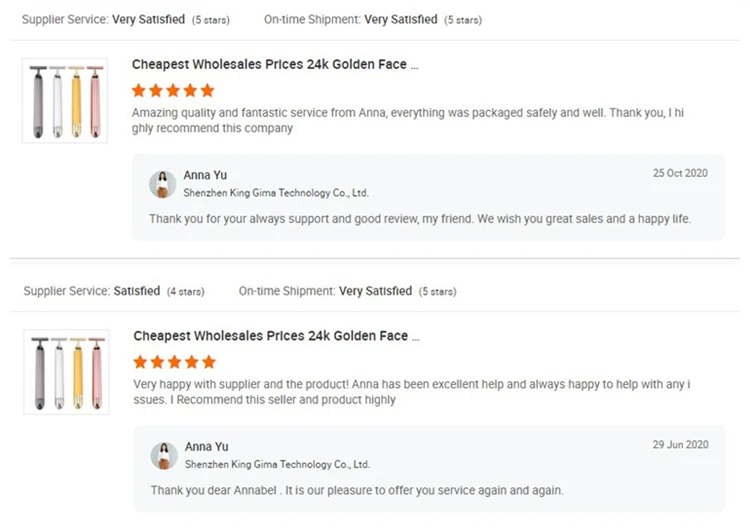Click the 29 Jun 2020 reply date
This screenshot has height=528, width=750.
tap(681, 445)
